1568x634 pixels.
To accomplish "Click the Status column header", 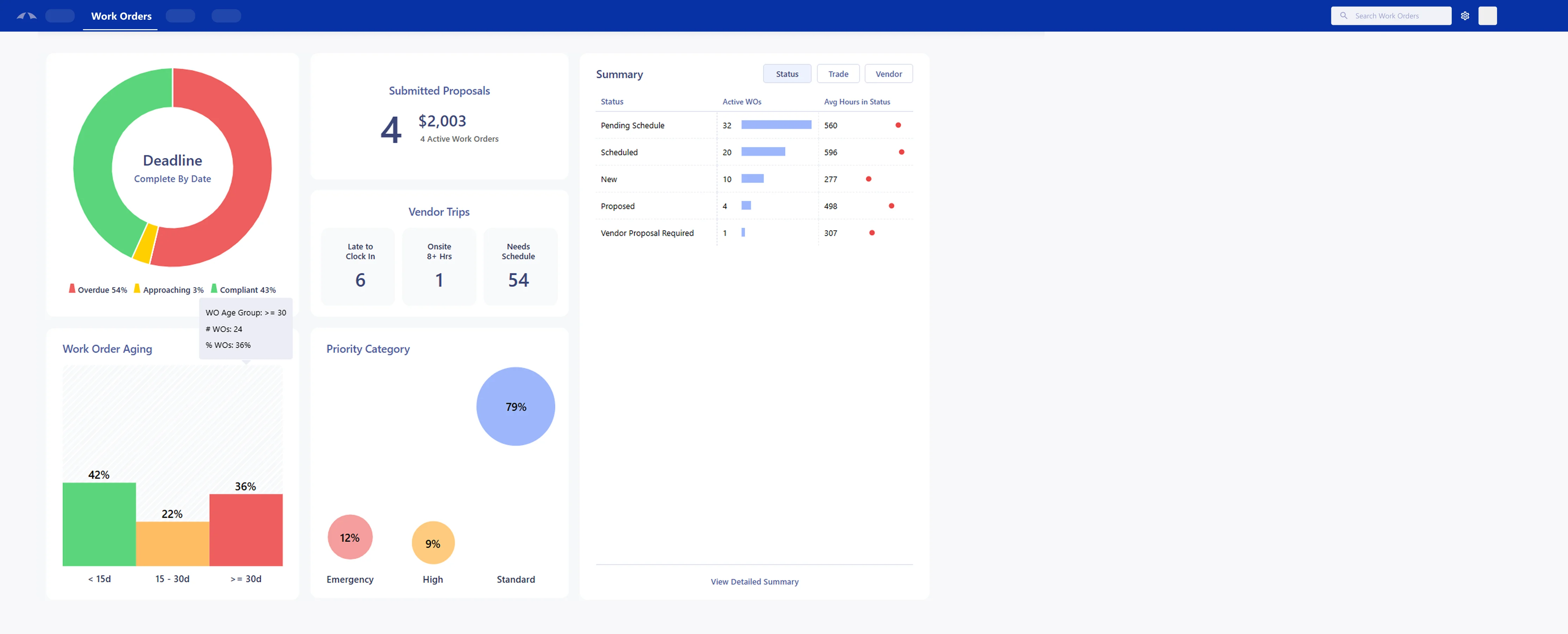I will click(612, 101).
